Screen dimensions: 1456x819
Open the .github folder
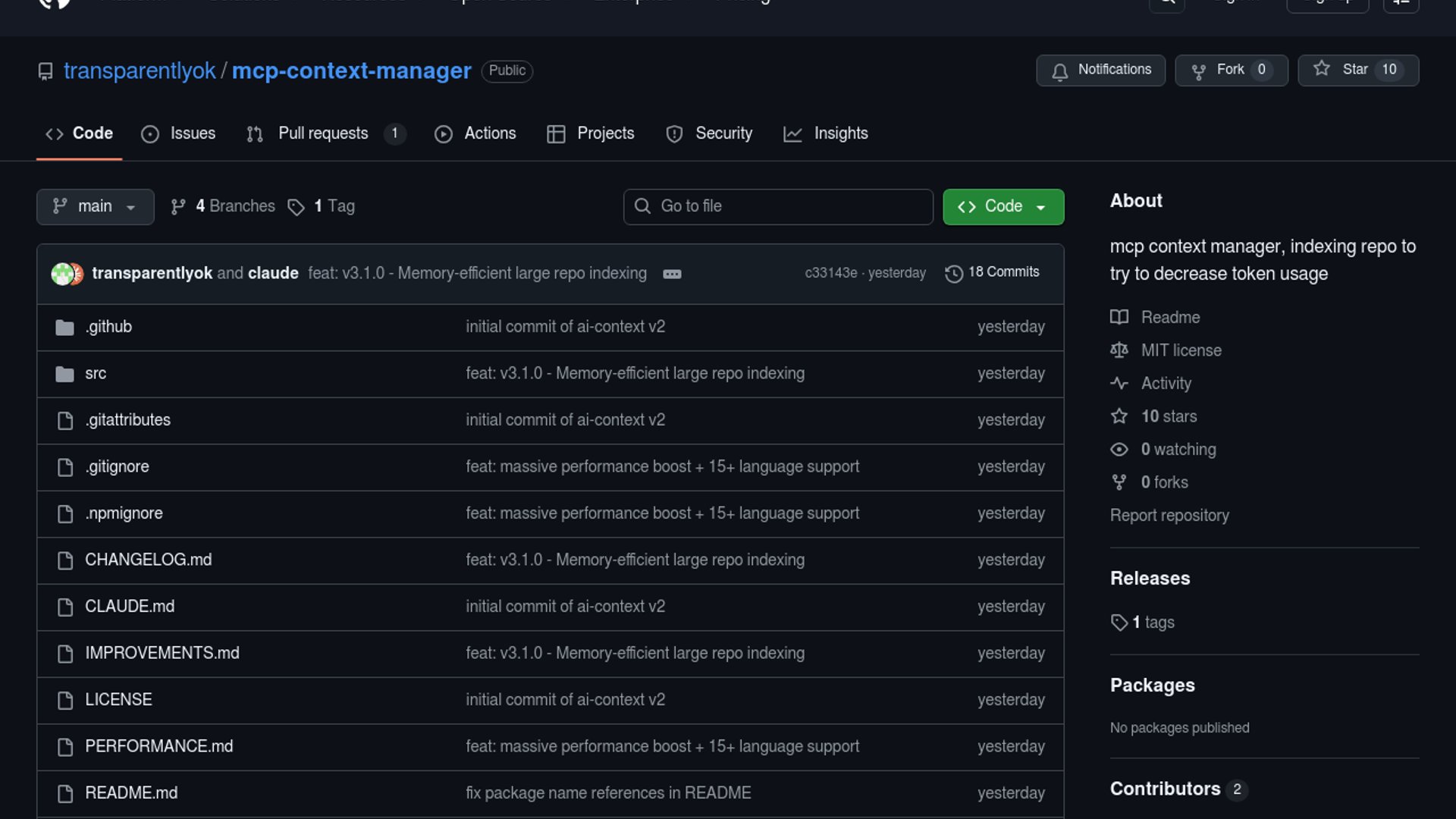(108, 327)
